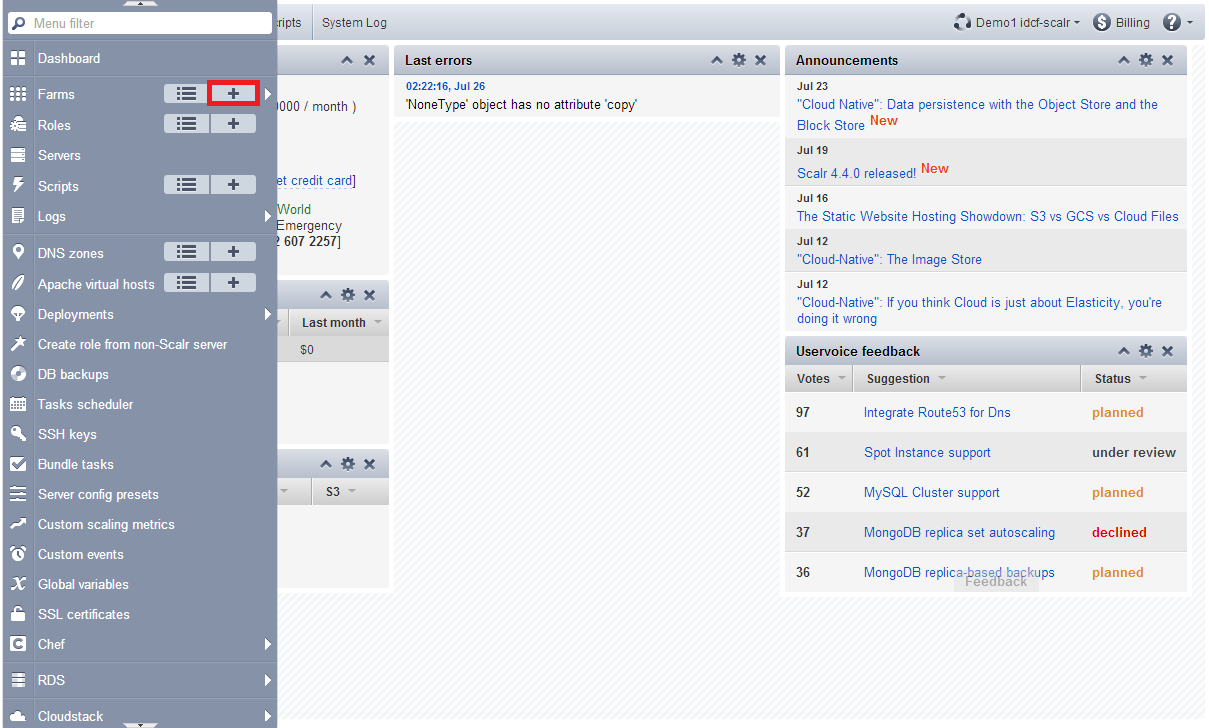1209x728 pixels.
Task: Click the 02:22:16, Jul 26 error timestamp
Action: 445,86
